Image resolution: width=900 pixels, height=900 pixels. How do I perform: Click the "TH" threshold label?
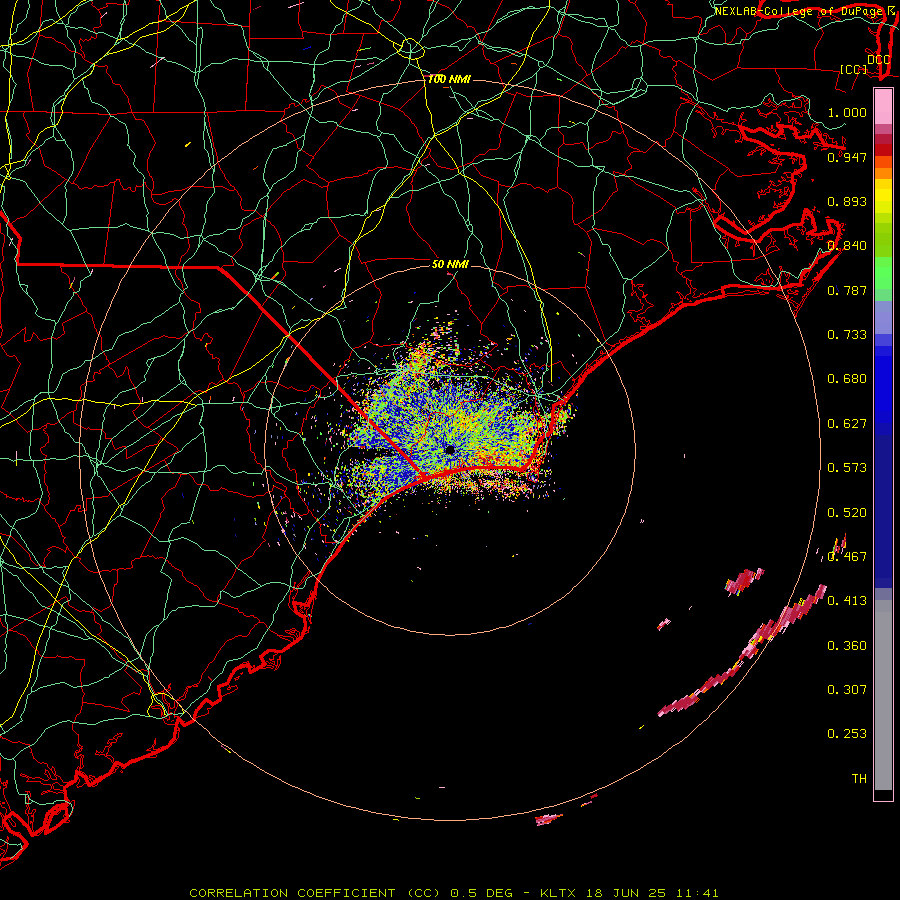pyautogui.click(x=859, y=779)
